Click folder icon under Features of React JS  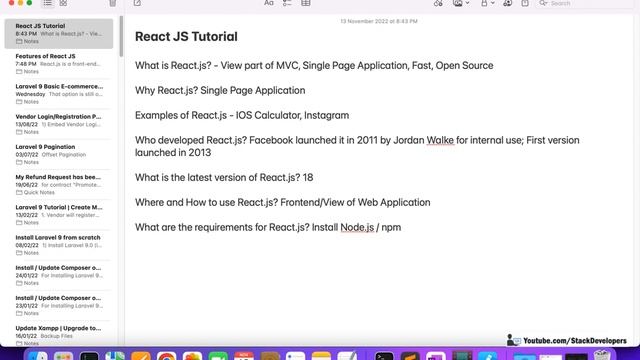pyautogui.click(x=19, y=71)
